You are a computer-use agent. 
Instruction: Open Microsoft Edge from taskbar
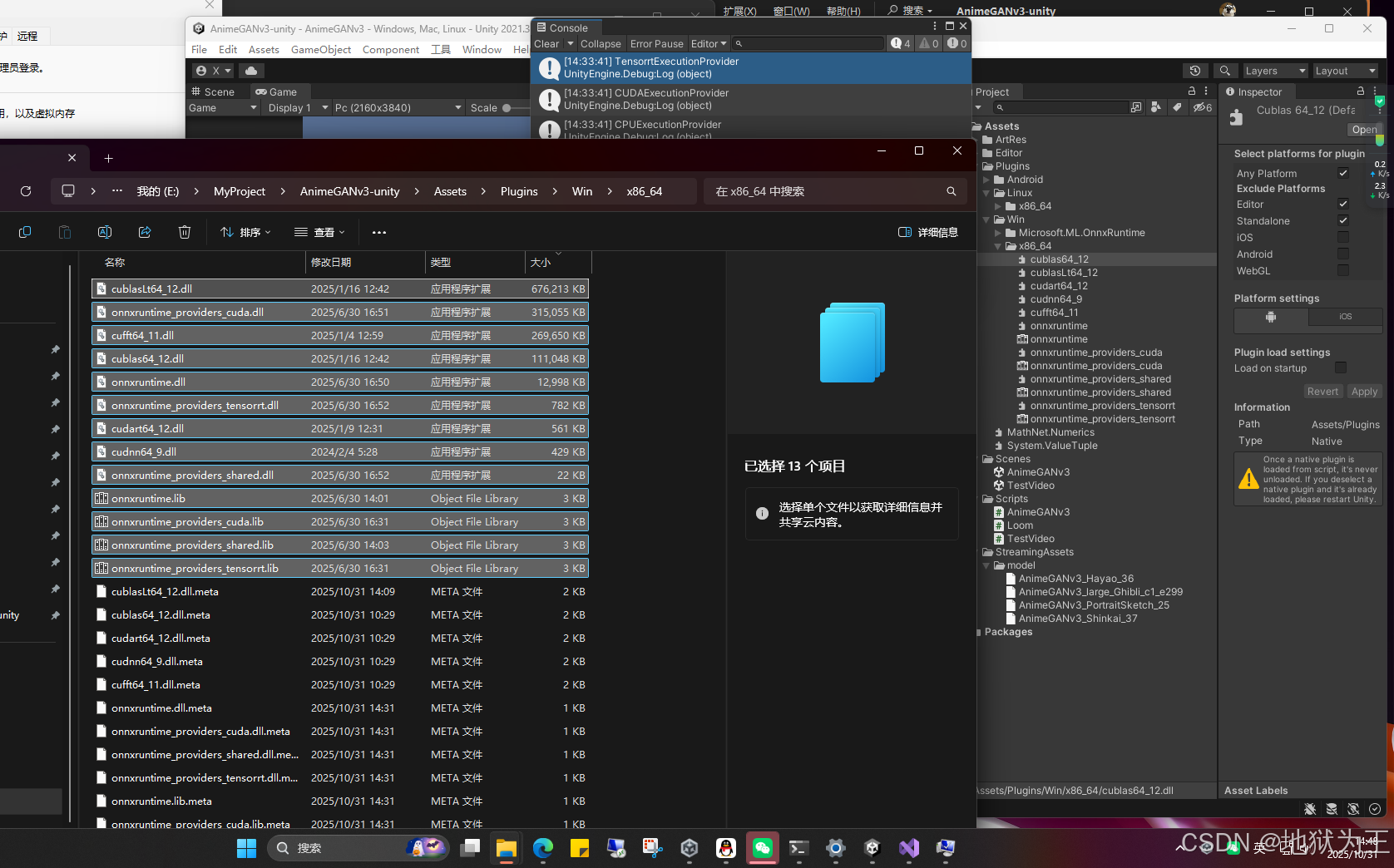coord(543,848)
